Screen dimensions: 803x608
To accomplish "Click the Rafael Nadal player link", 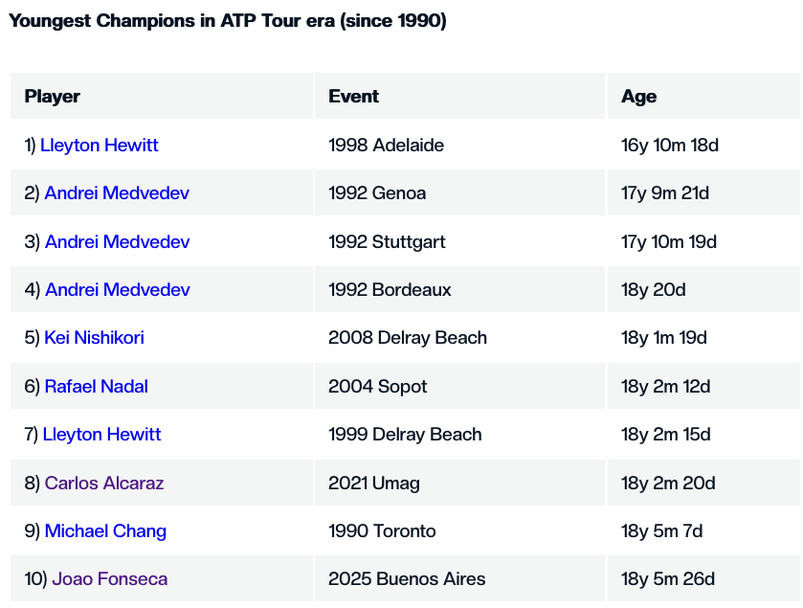I will click(x=96, y=386).
